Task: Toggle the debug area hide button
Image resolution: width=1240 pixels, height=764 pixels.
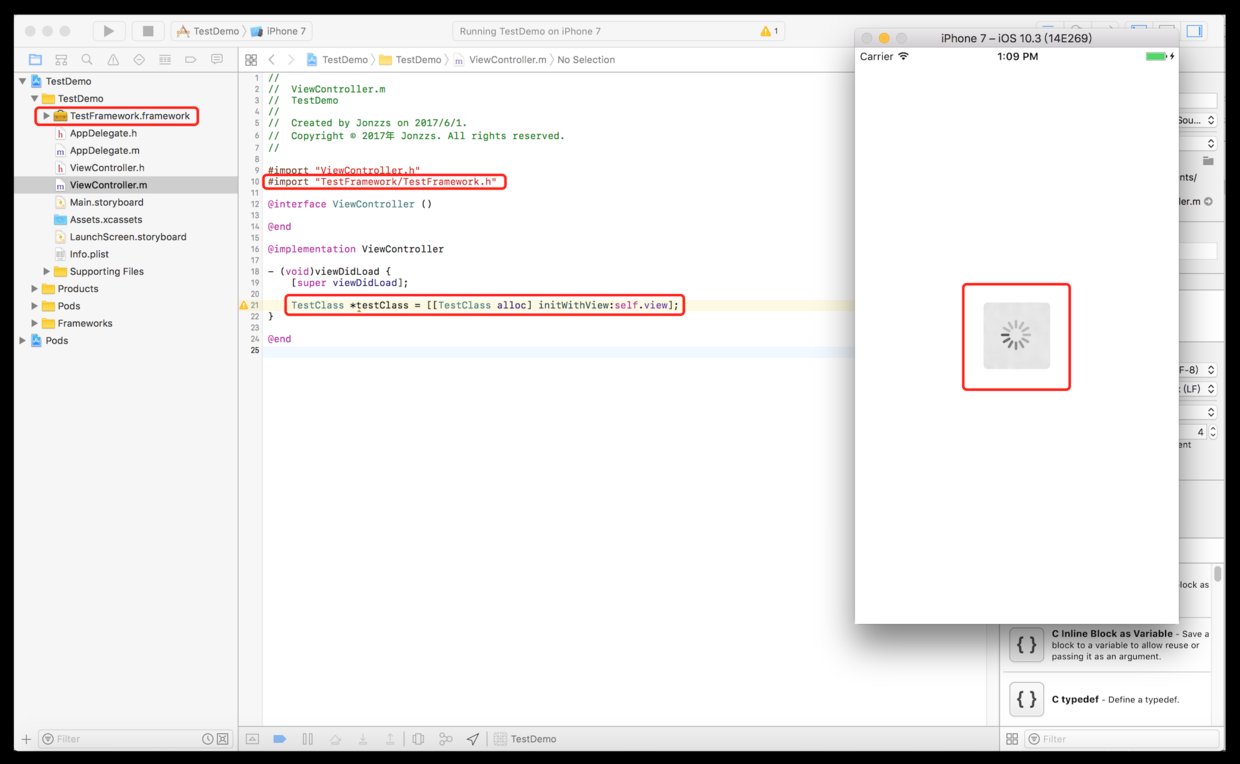Action: [252, 739]
